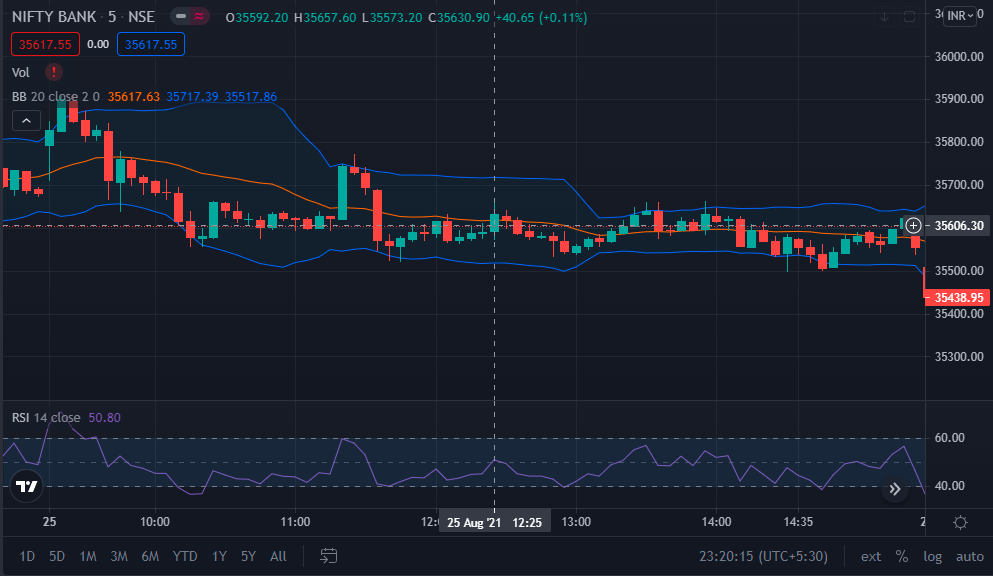Select the 1Y date range

219,556
